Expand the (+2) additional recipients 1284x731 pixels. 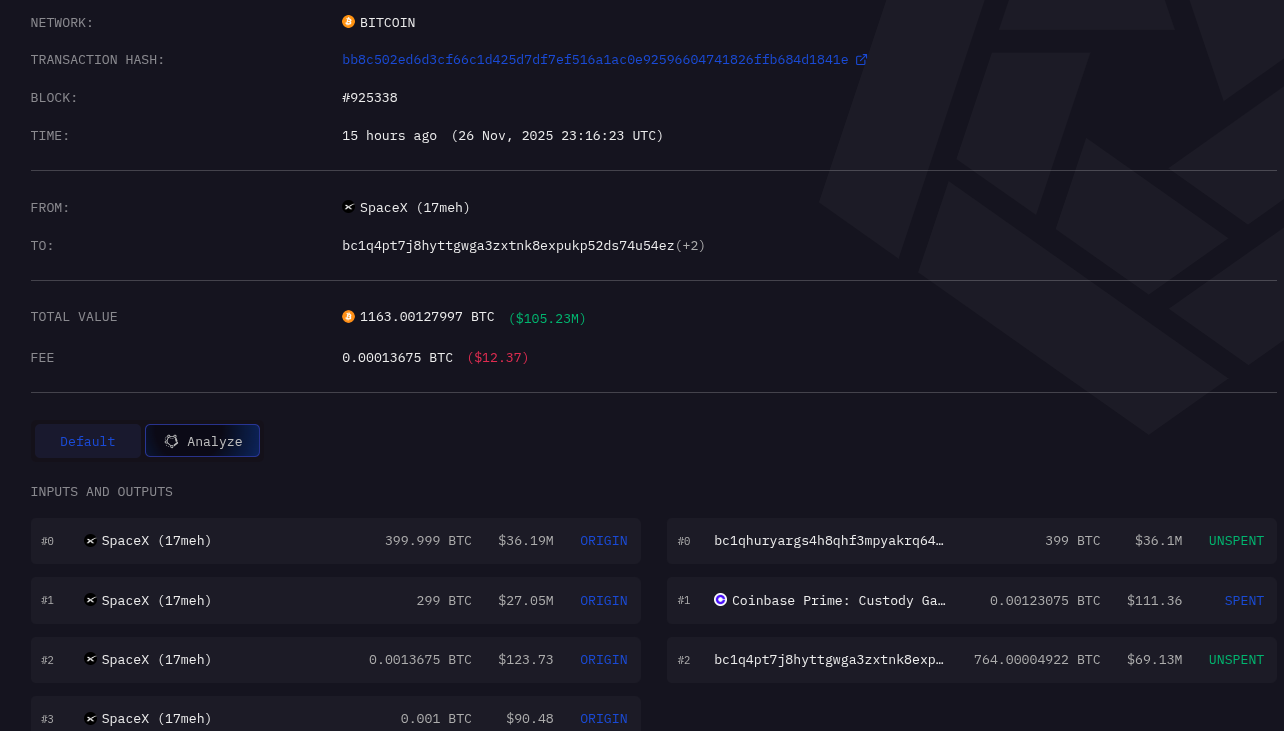[690, 246]
